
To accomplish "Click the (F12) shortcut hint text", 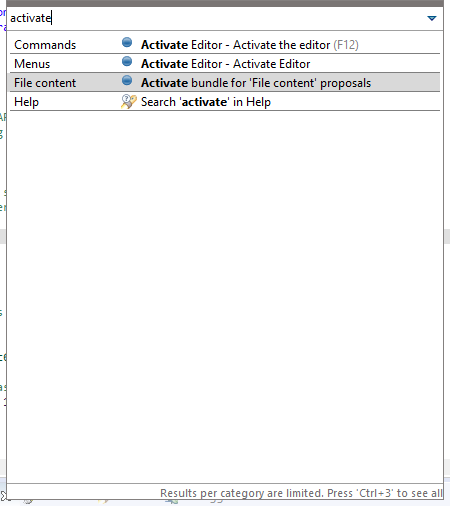I will pyautogui.click(x=346, y=45).
